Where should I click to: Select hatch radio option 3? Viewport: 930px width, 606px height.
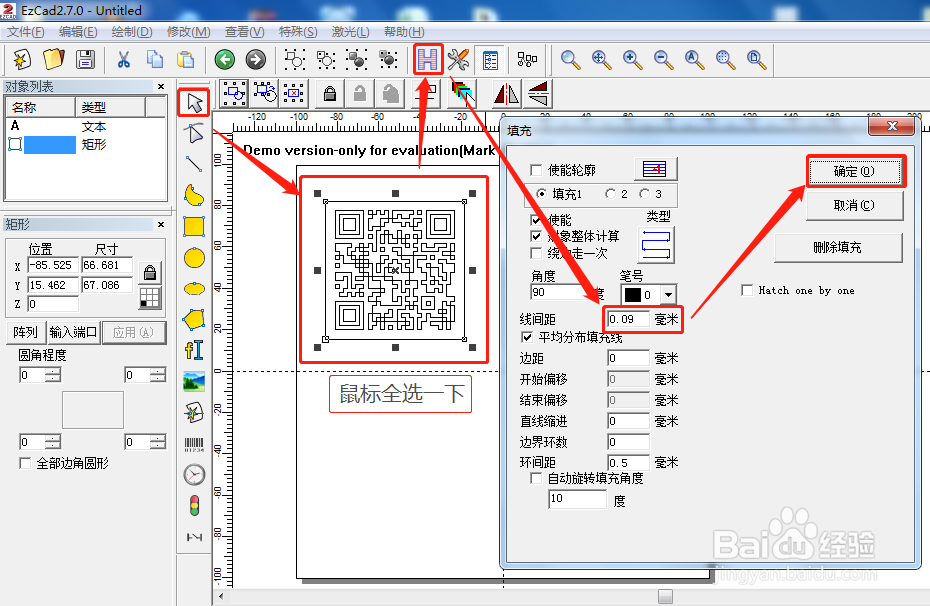[x=645, y=194]
